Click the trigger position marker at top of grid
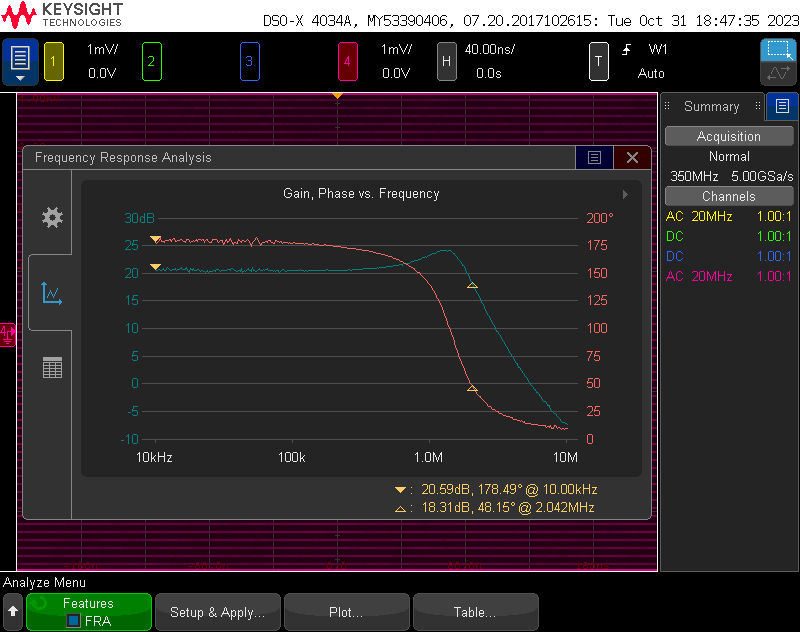This screenshot has height=632, width=800. (337, 96)
